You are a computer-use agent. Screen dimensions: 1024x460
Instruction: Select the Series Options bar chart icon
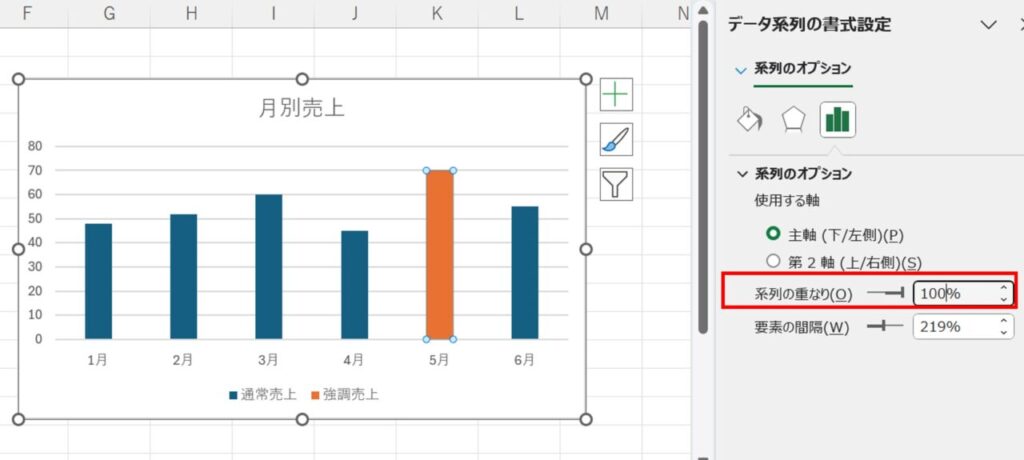pos(837,120)
